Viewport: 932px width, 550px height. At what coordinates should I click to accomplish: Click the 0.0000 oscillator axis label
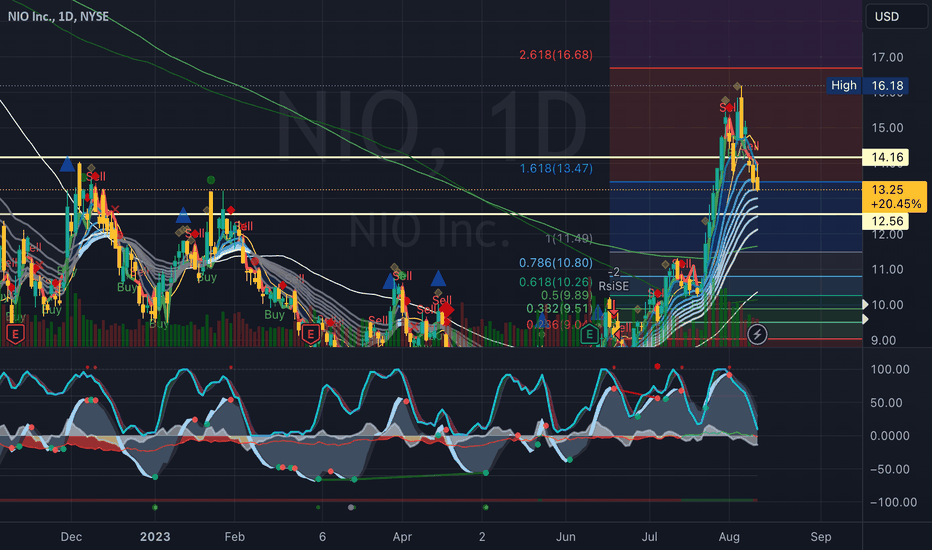tap(890, 436)
